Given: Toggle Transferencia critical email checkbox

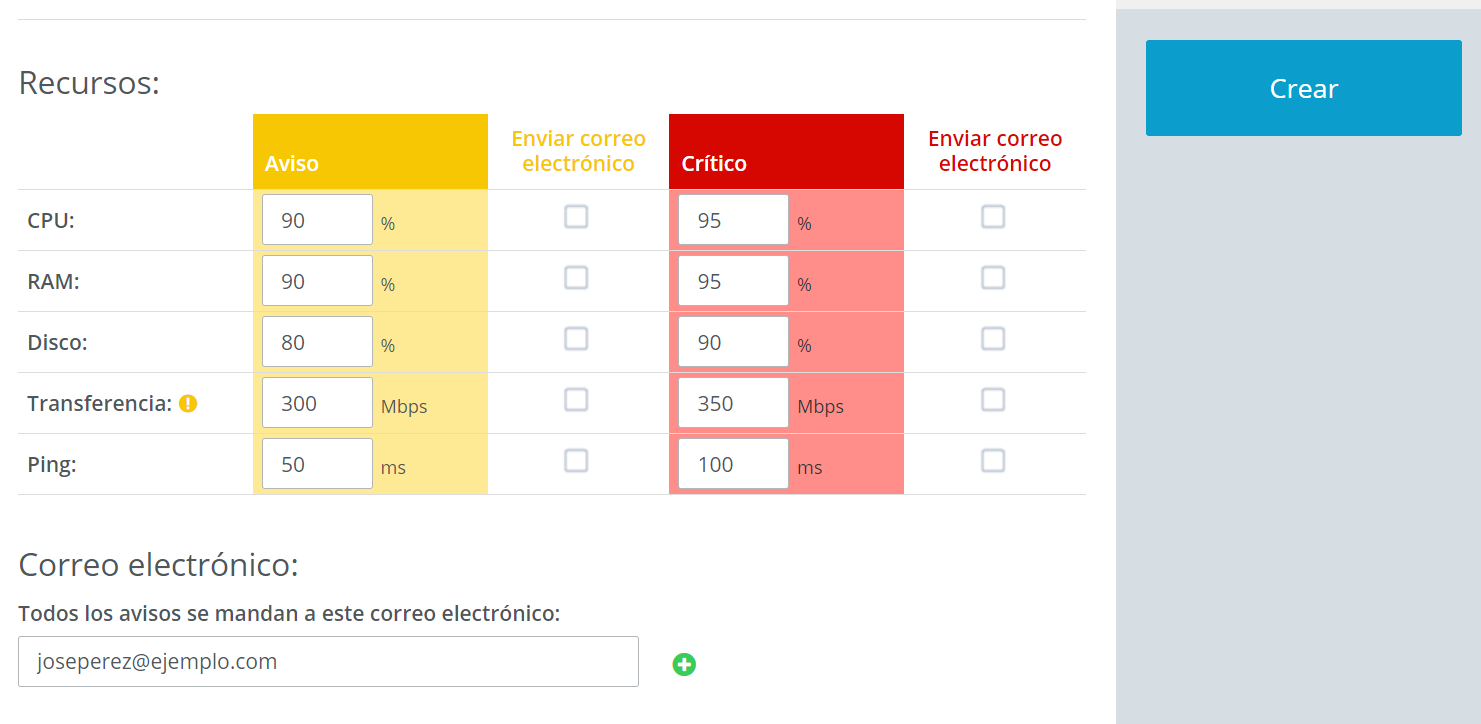Looking at the screenshot, I should pos(993,400).
